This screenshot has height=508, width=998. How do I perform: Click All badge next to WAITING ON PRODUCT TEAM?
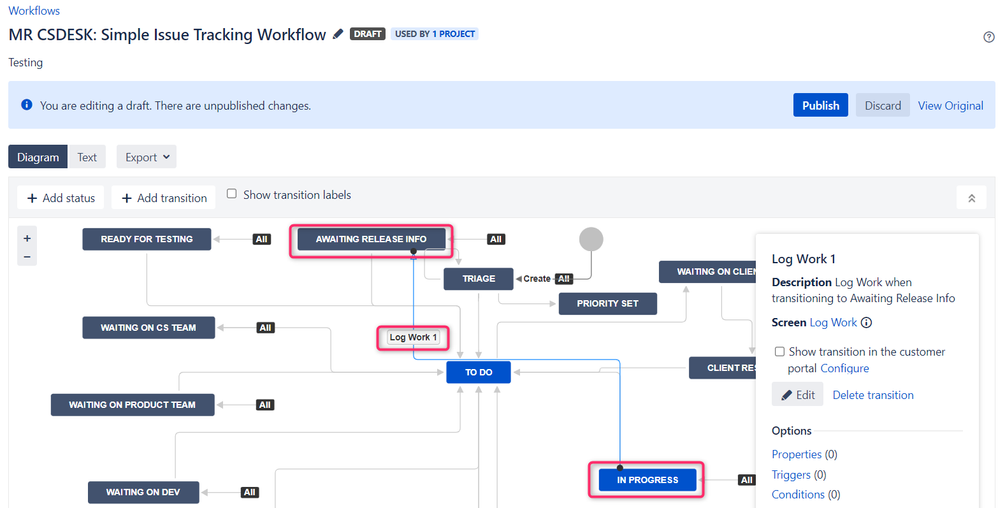[265, 405]
